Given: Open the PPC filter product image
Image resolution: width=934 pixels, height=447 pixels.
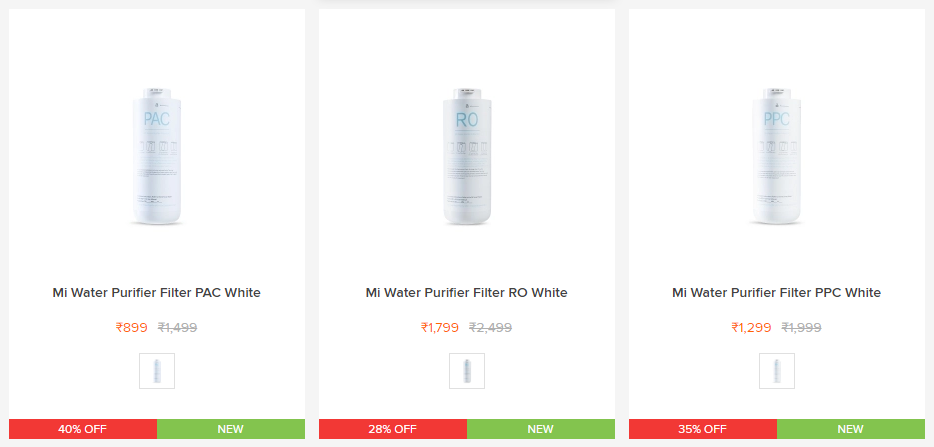Looking at the screenshot, I should [777, 158].
